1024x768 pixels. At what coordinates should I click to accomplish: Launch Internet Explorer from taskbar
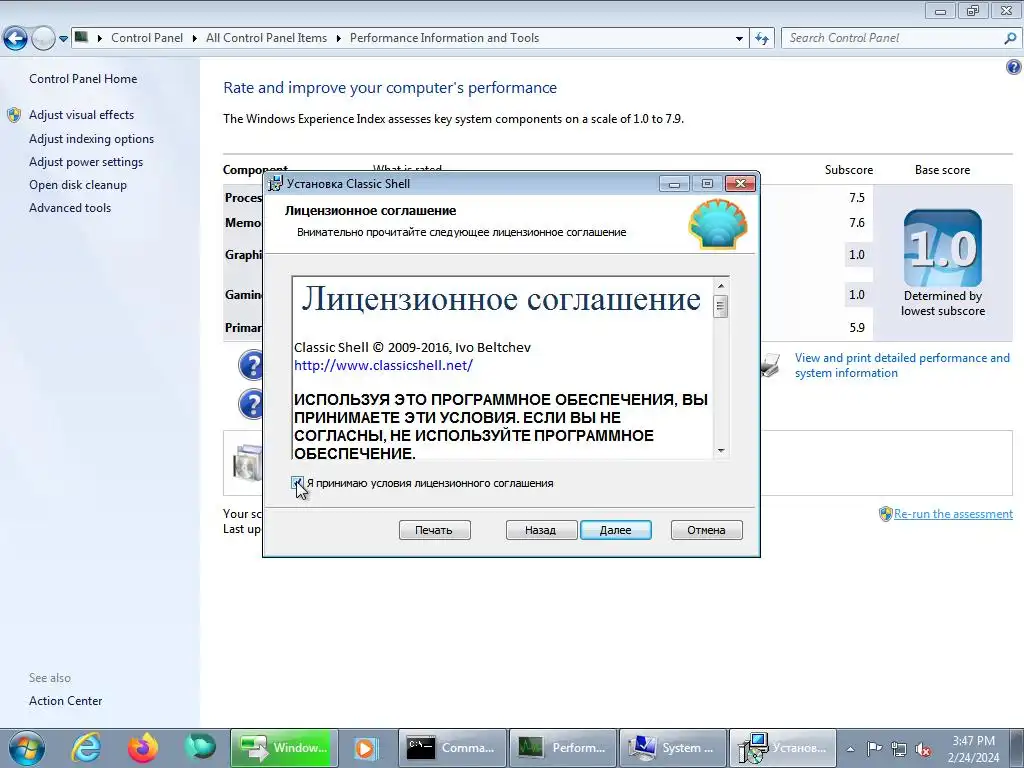tap(86, 748)
